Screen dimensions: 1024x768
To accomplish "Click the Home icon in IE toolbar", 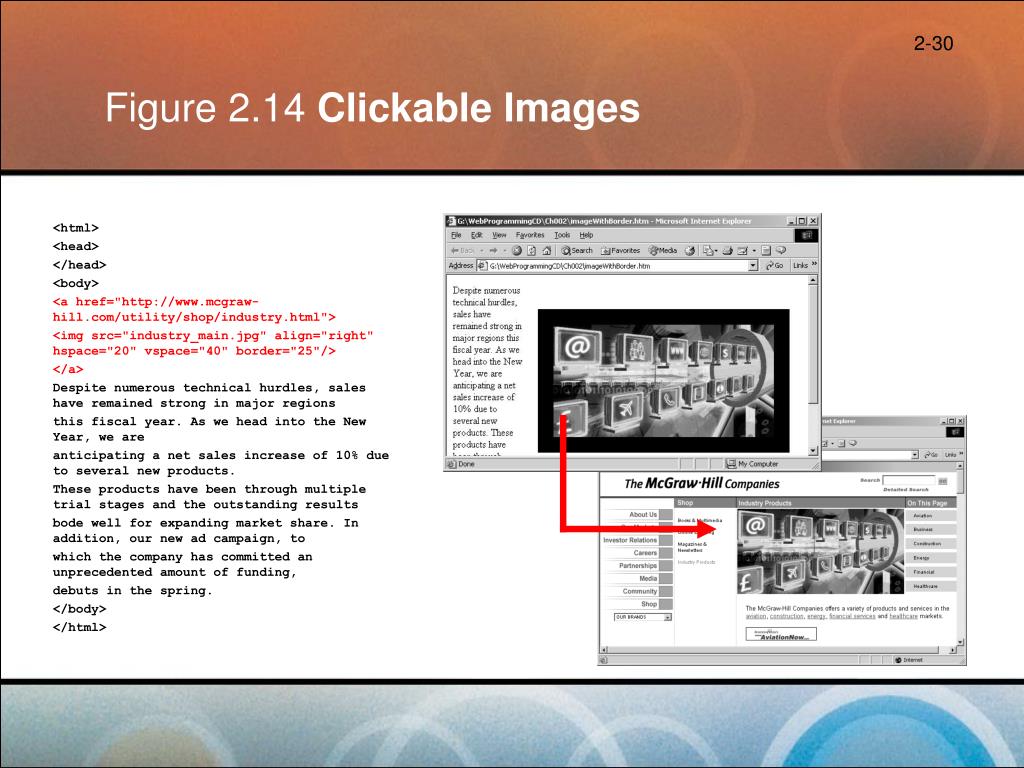I will point(547,251).
